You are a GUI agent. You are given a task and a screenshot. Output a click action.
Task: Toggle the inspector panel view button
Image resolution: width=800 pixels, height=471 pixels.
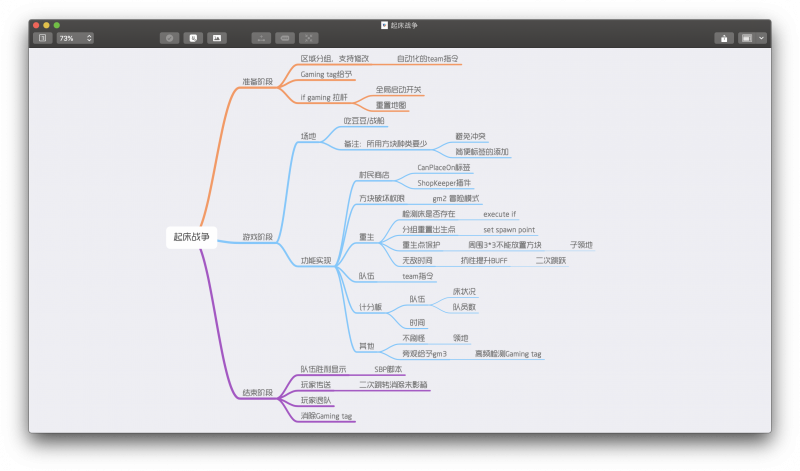(746, 38)
